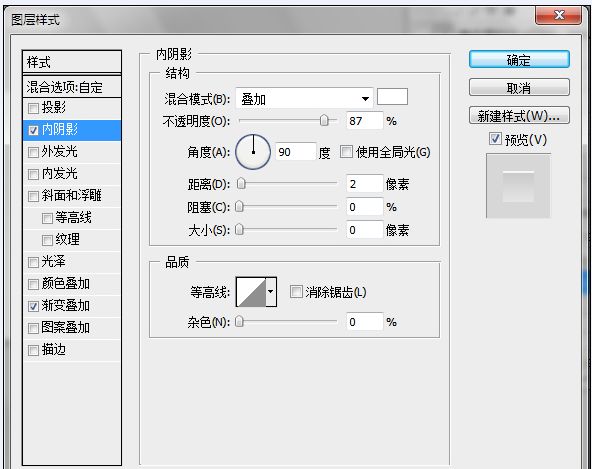This screenshot has height=469, width=592.
Task: Toggle the 预览 checkbox
Action: pyautogui.click(x=495, y=139)
